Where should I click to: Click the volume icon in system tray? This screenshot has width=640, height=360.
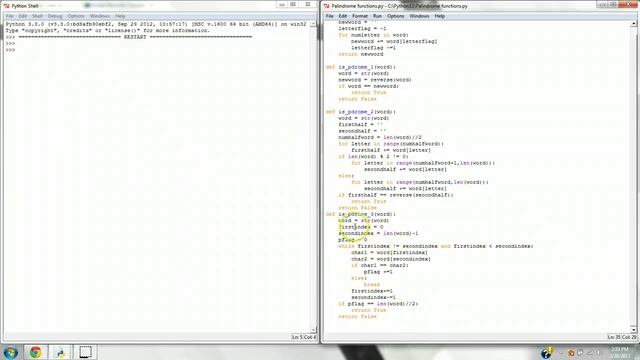coord(598,353)
